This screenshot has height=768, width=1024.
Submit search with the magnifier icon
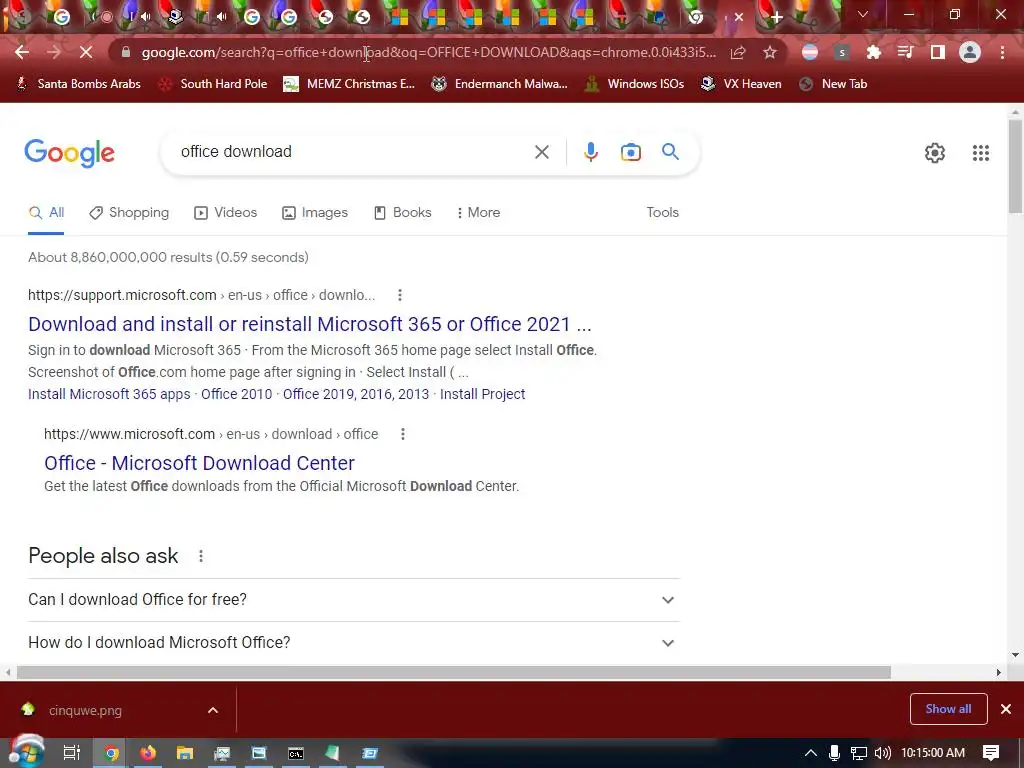(670, 152)
